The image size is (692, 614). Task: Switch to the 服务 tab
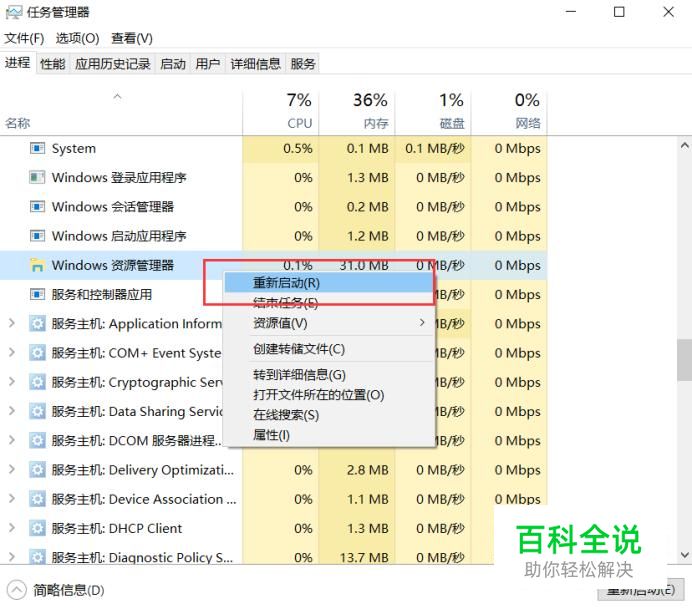pyautogui.click(x=303, y=64)
